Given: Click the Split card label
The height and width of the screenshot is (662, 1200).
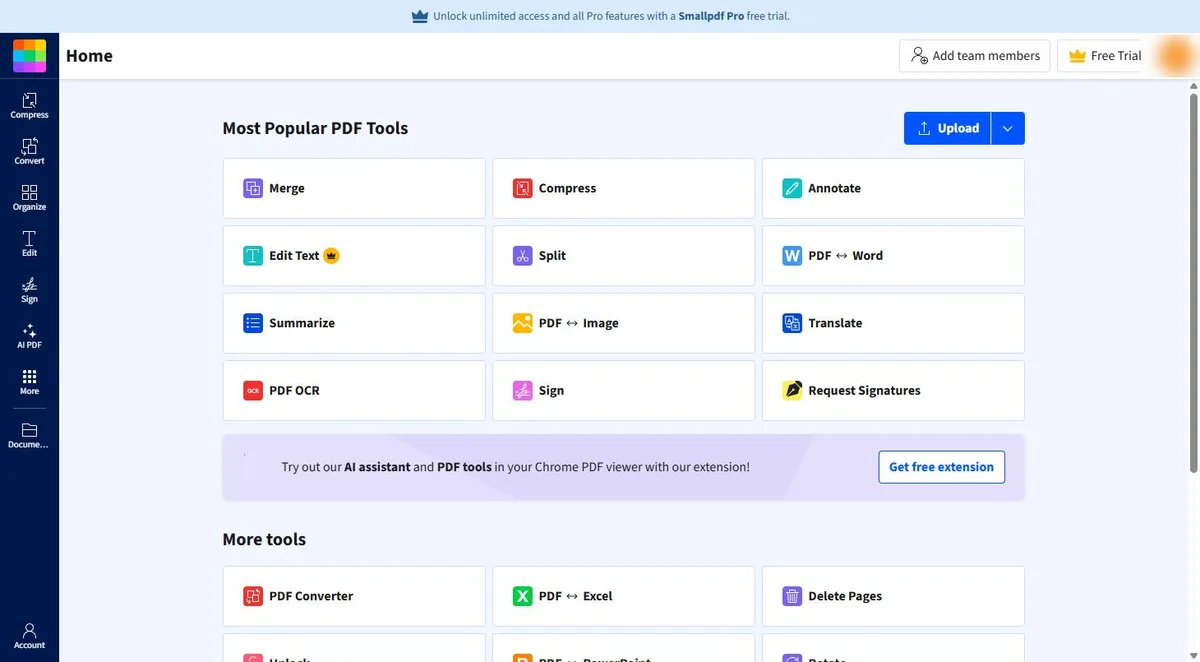Looking at the screenshot, I should pyautogui.click(x=552, y=256).
